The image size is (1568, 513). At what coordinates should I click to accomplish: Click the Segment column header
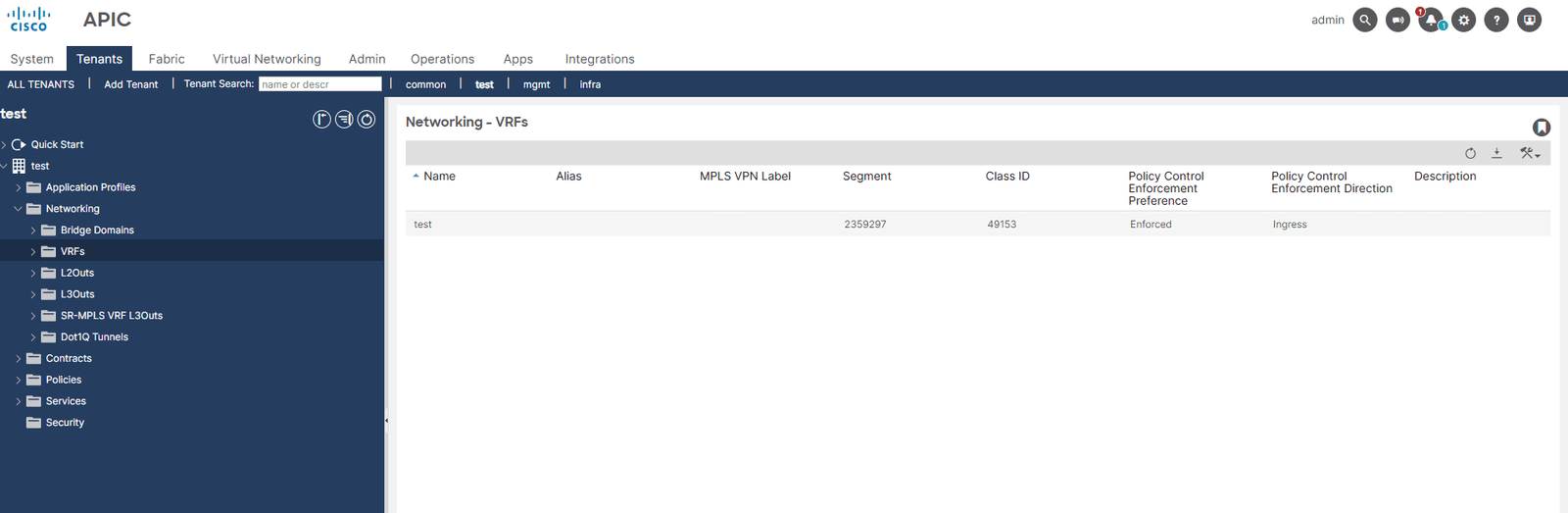(x=866, y=177)
